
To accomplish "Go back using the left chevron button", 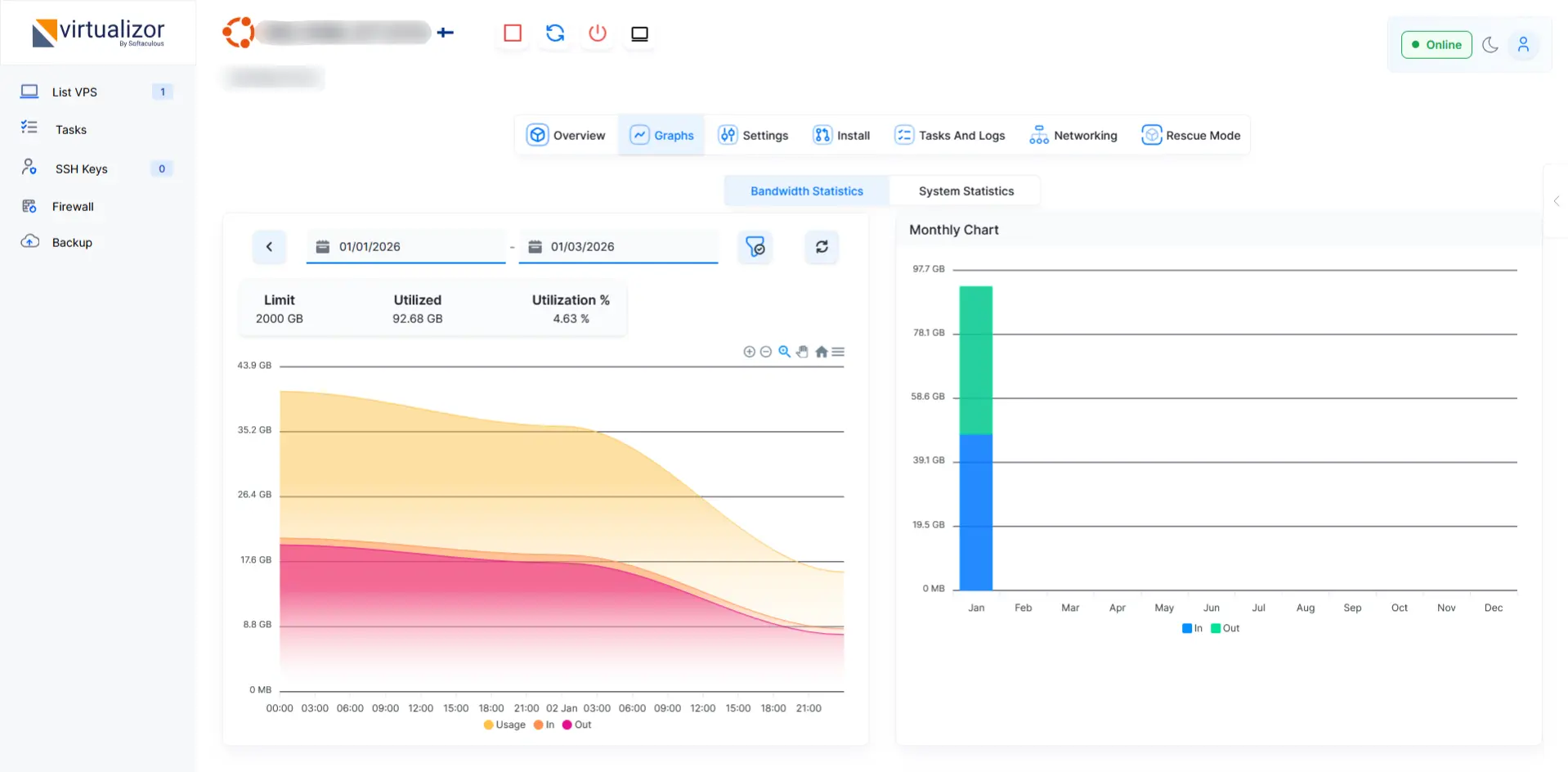I will 269,247.
